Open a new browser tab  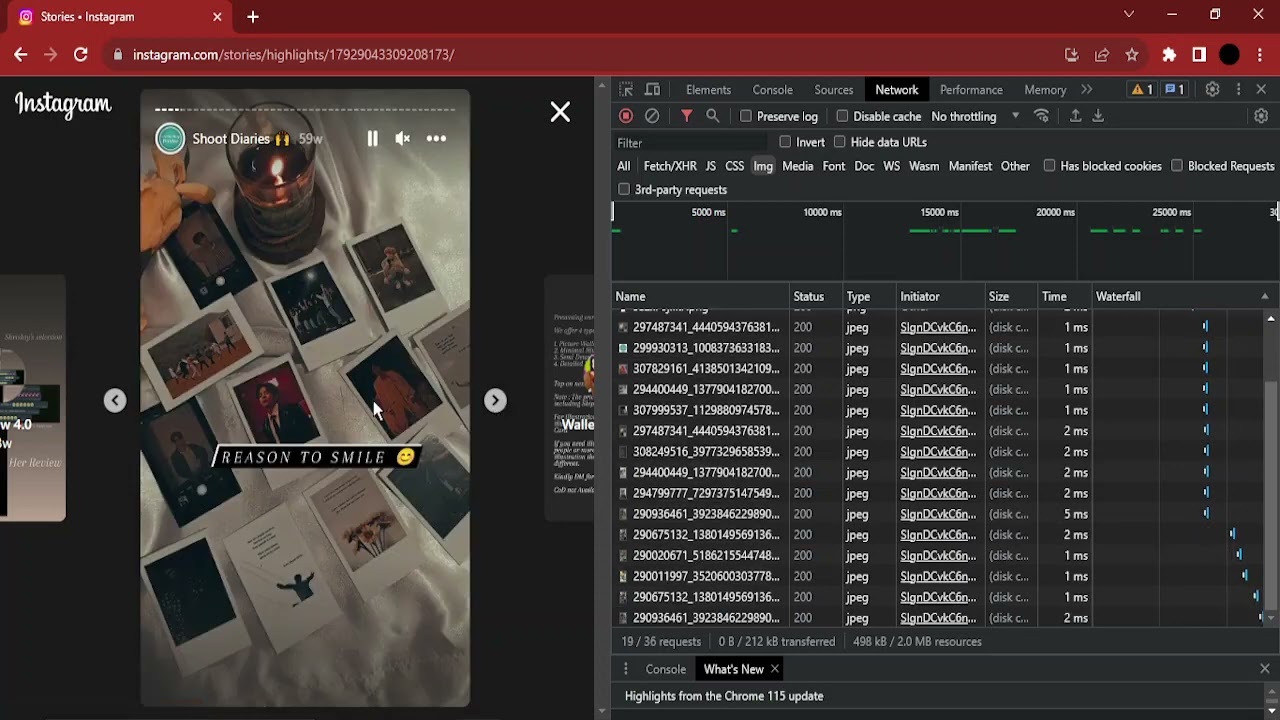coord(253,17)
